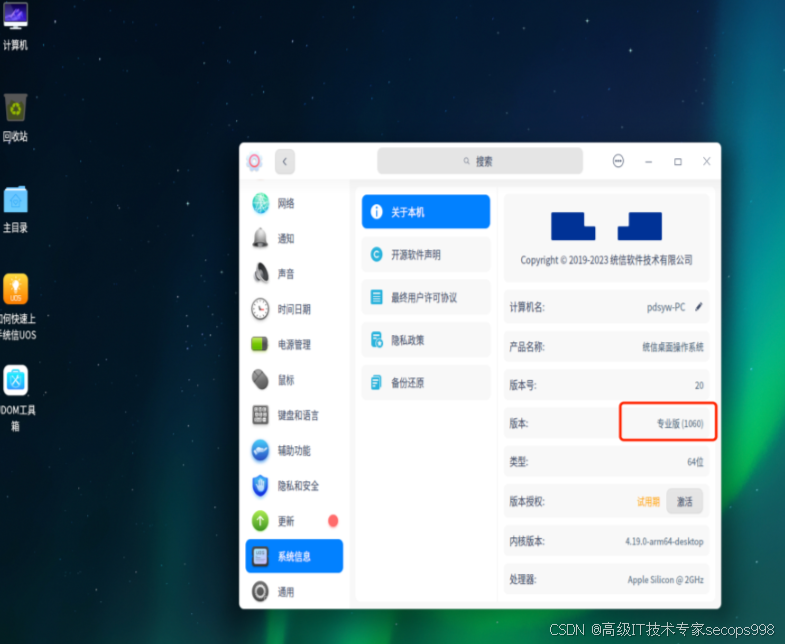Click the 试用期 authorization status text

coord(648,502)
